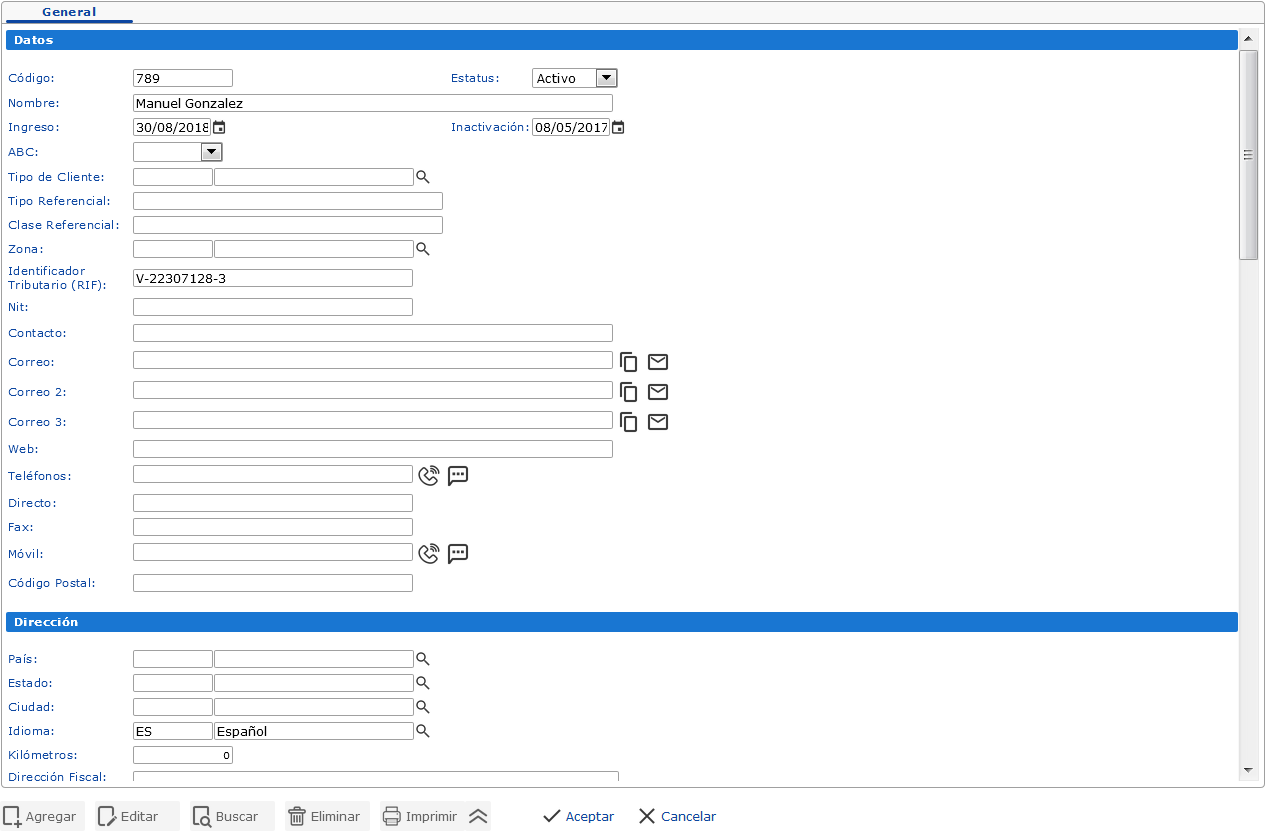Click the Agregar button

42,816
